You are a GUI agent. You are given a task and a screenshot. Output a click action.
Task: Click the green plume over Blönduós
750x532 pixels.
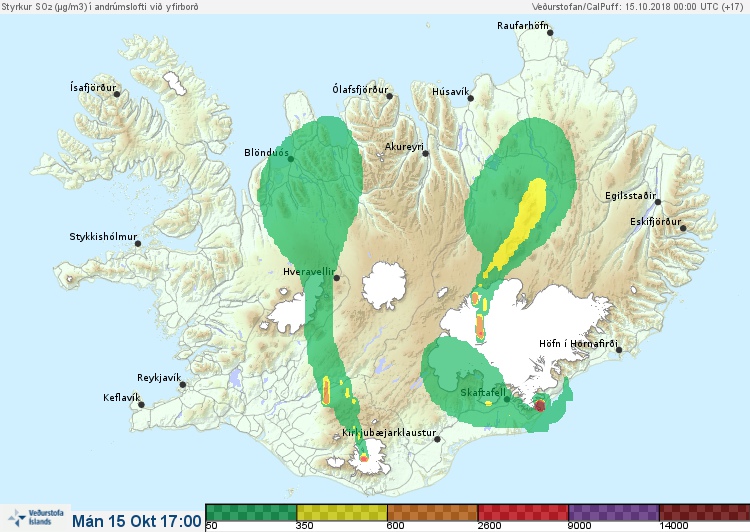click(309, 191)
